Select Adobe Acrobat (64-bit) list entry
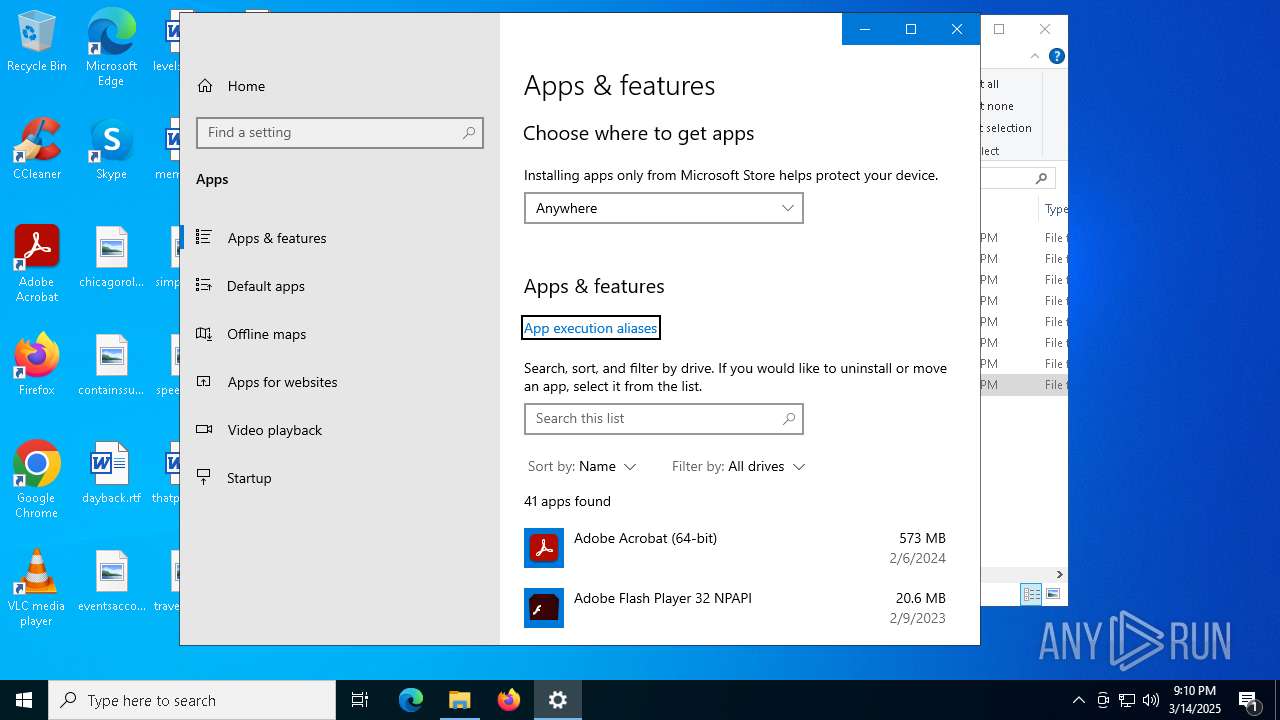The image size is (1280, 720). (735, 548)
